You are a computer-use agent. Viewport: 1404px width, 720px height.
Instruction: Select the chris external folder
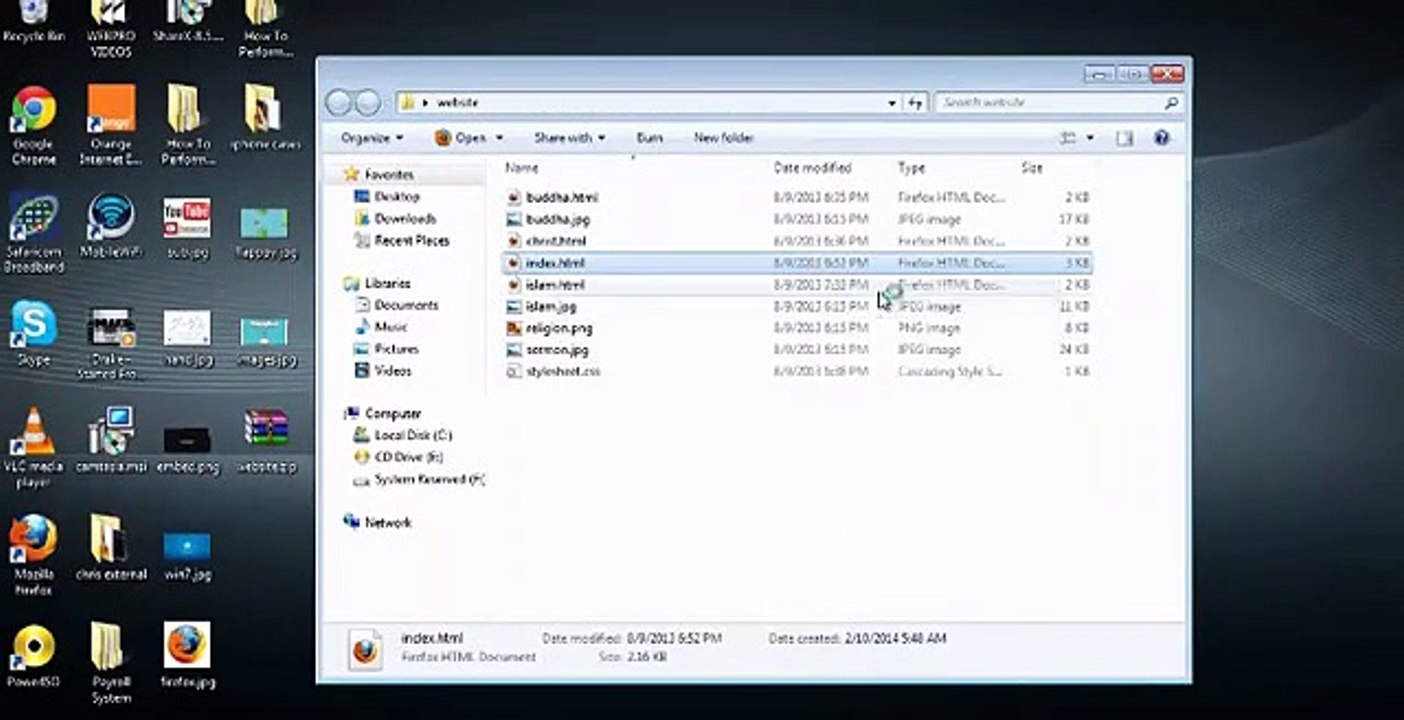tap(111, 547)
